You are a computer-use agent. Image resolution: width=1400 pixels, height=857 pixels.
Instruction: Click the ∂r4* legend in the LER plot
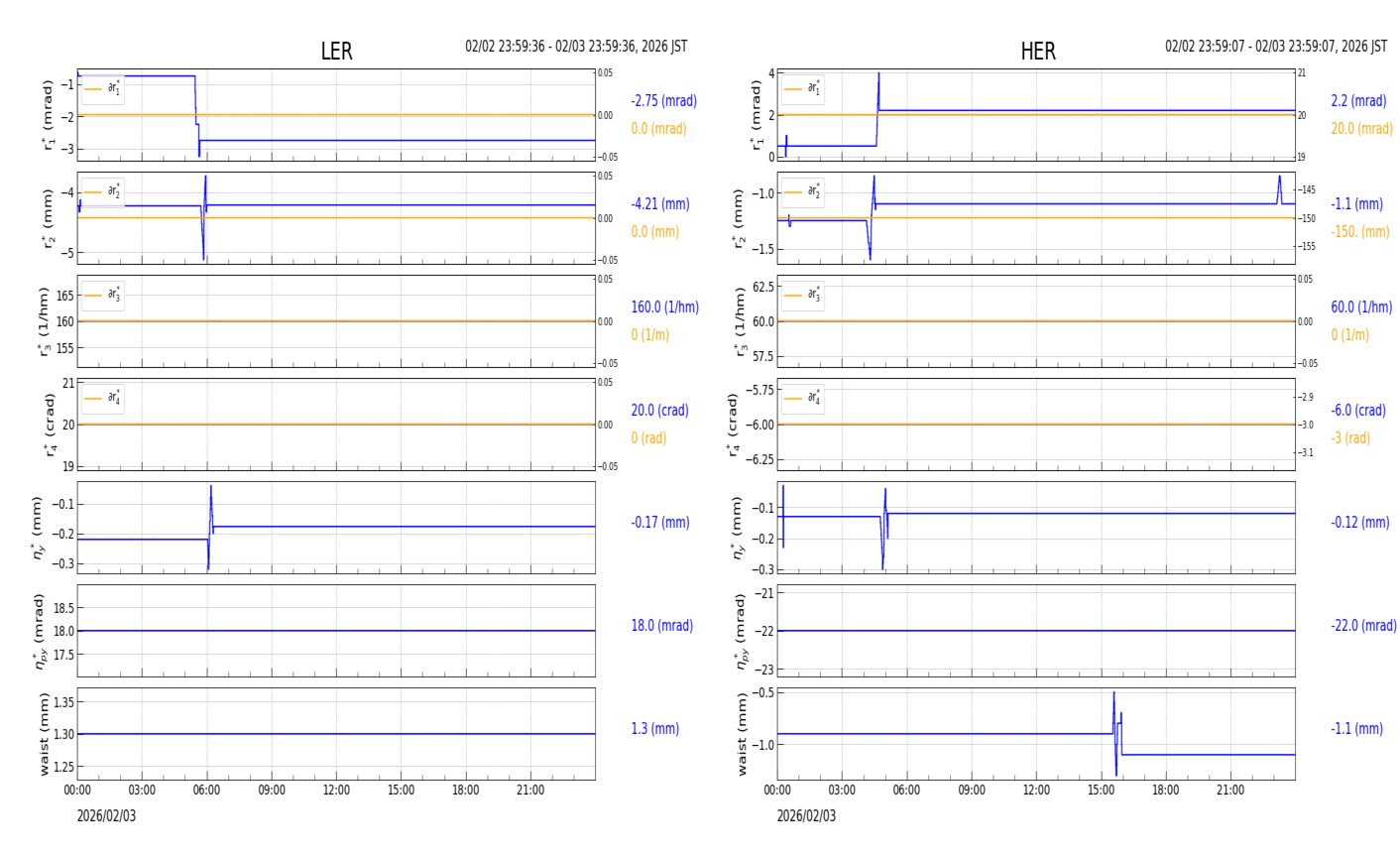click(103, 398)
